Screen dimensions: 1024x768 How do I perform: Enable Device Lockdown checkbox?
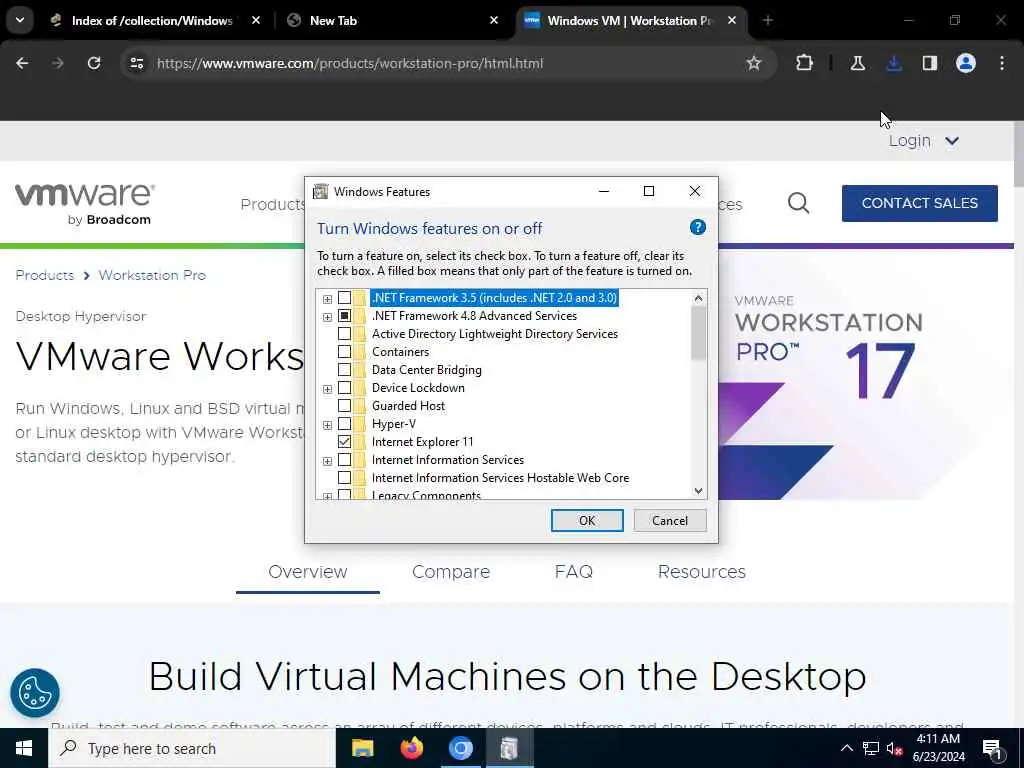tap(344, 388)
